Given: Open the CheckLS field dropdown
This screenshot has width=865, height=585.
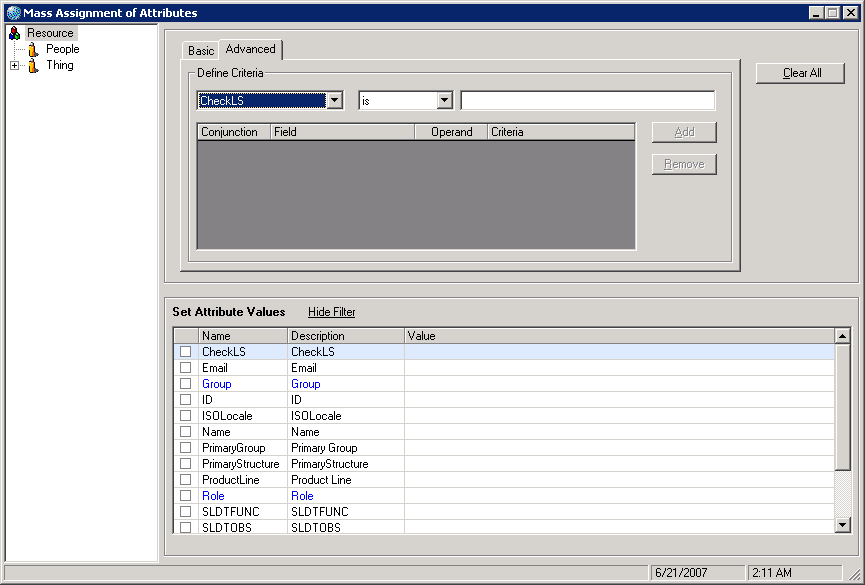Looking at the screenshot, I should click(334, 100).
